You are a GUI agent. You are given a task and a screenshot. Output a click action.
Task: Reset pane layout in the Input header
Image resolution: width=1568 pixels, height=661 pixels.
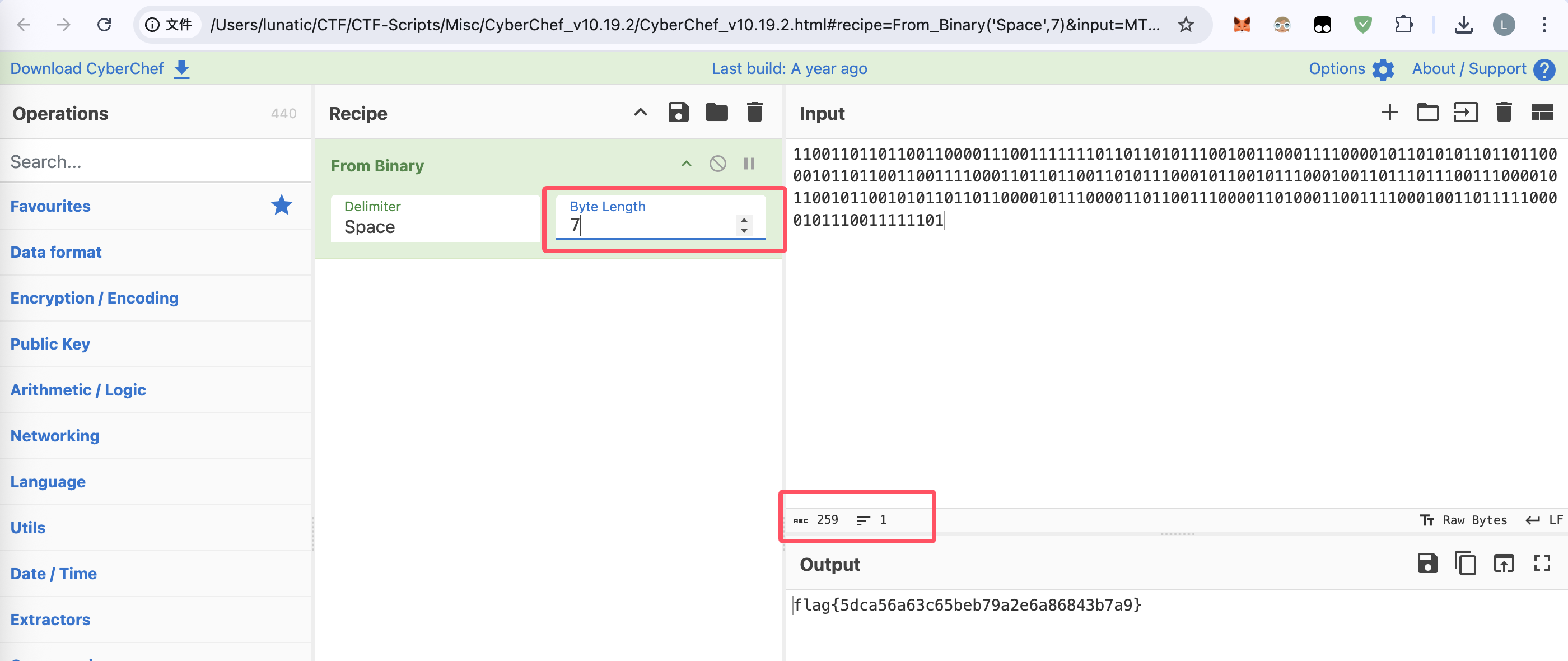click(x=1542, y=113)
